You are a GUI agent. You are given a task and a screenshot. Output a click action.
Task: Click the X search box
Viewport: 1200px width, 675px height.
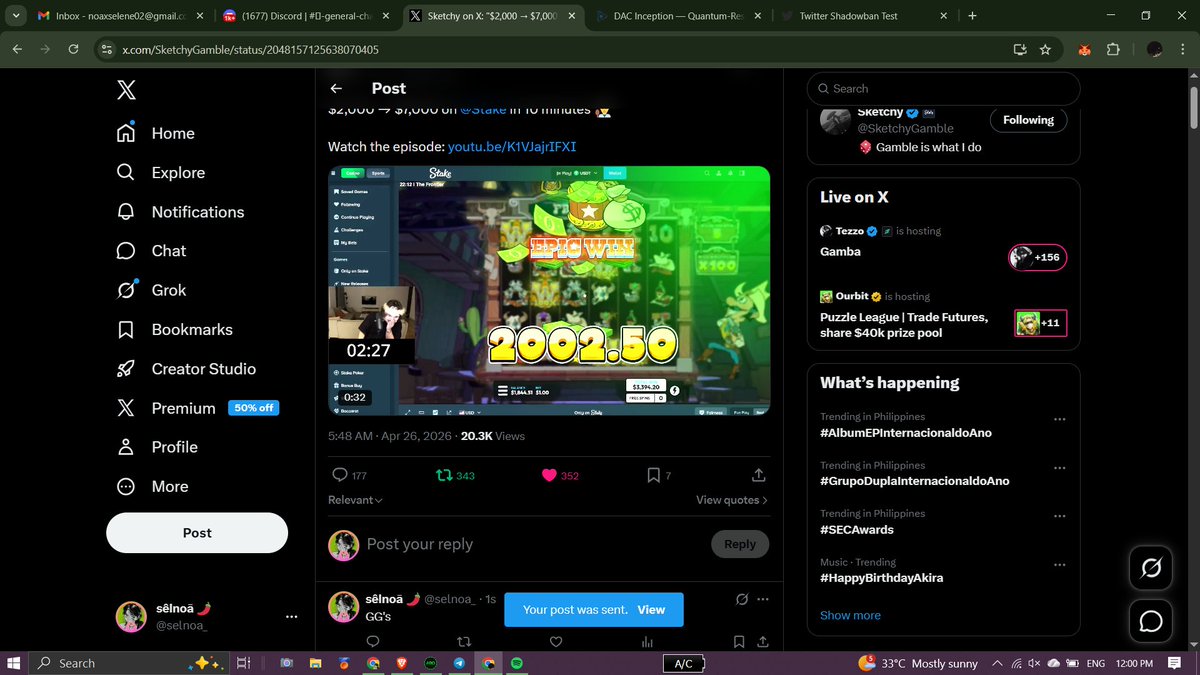pyautogui.click(x=943, y=89)
